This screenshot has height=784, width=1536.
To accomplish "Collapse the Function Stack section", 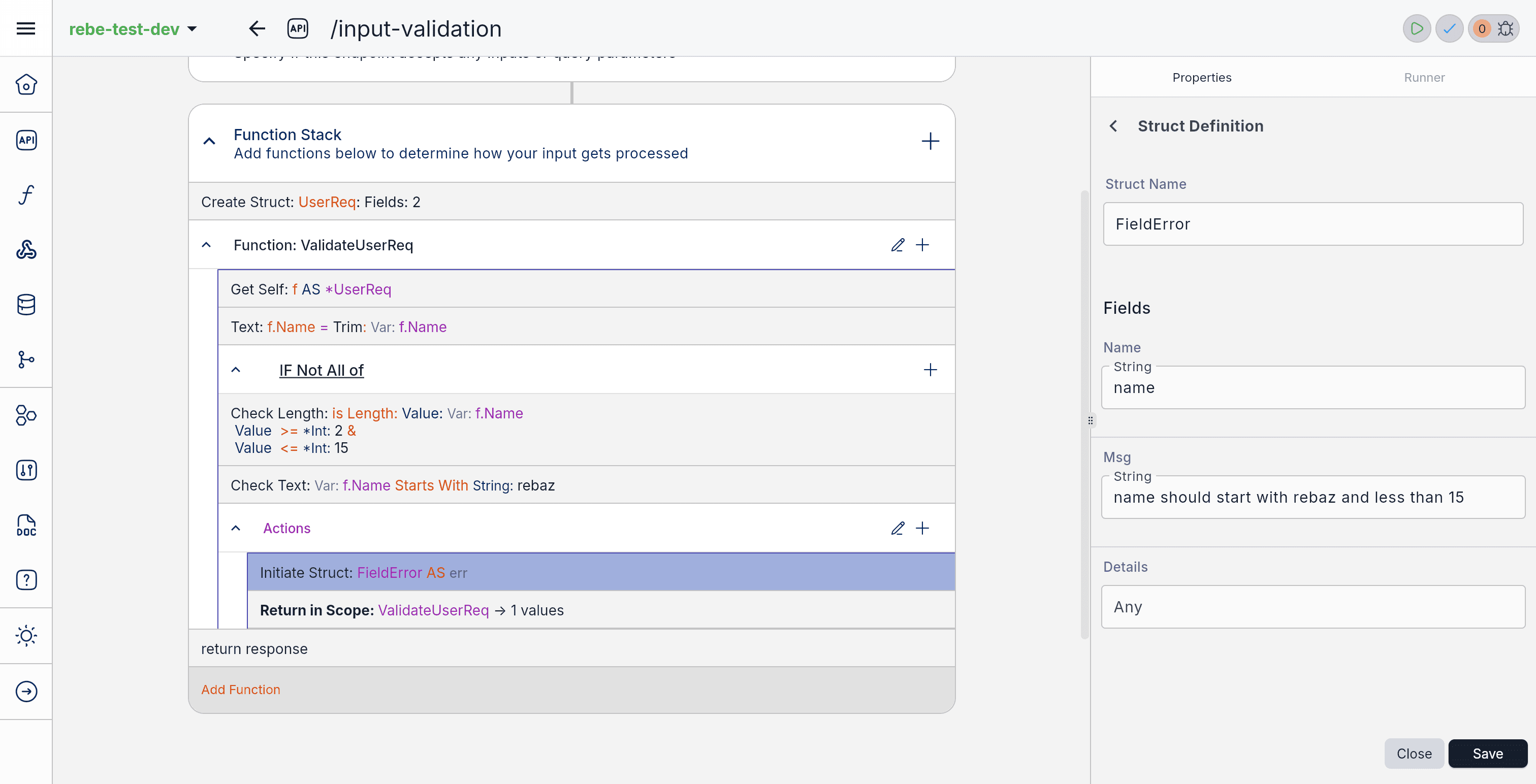I will (x=209, y=141).
